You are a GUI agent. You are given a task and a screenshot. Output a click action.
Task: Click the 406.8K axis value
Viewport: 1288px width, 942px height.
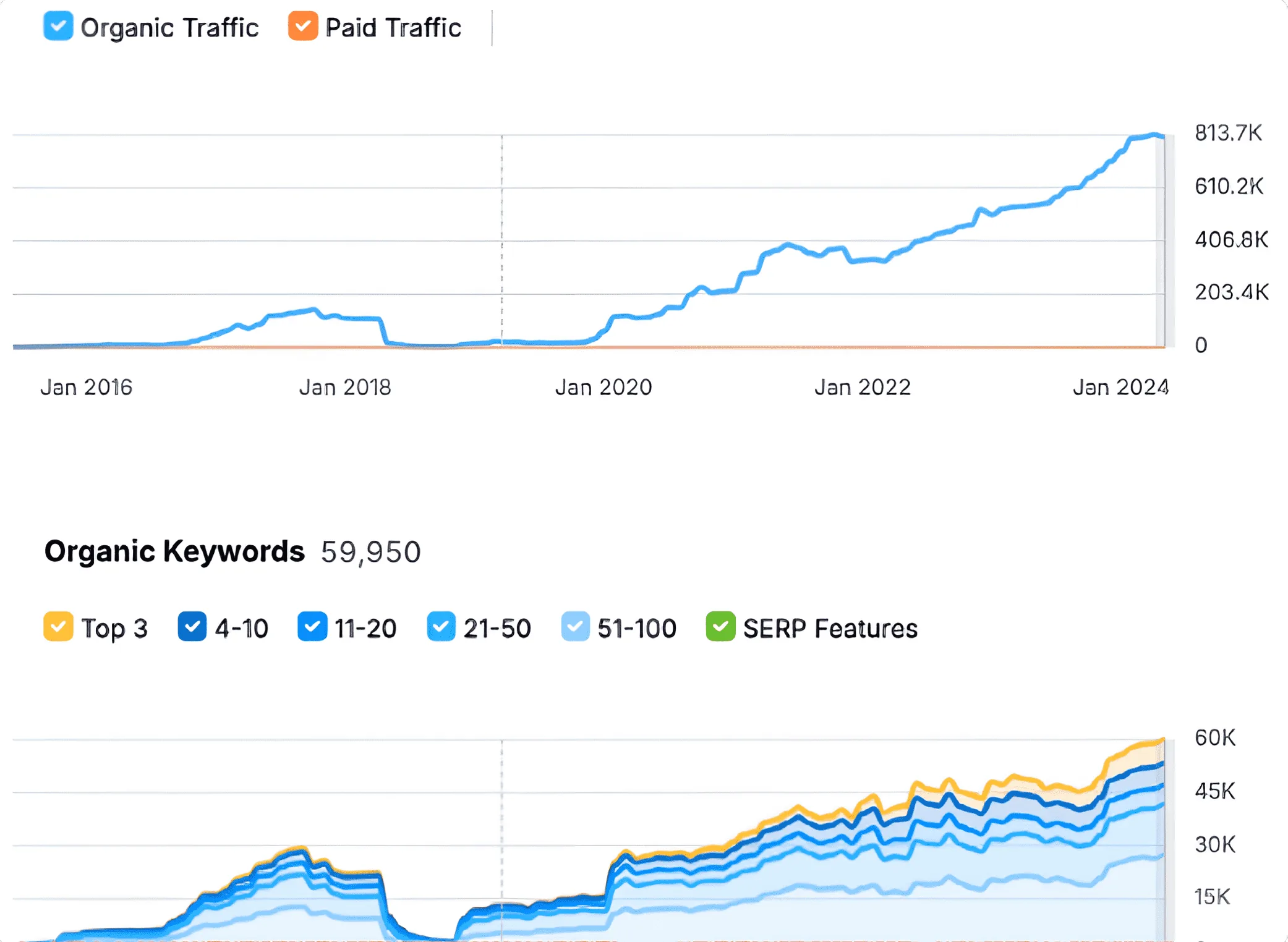pos(1231,239)
